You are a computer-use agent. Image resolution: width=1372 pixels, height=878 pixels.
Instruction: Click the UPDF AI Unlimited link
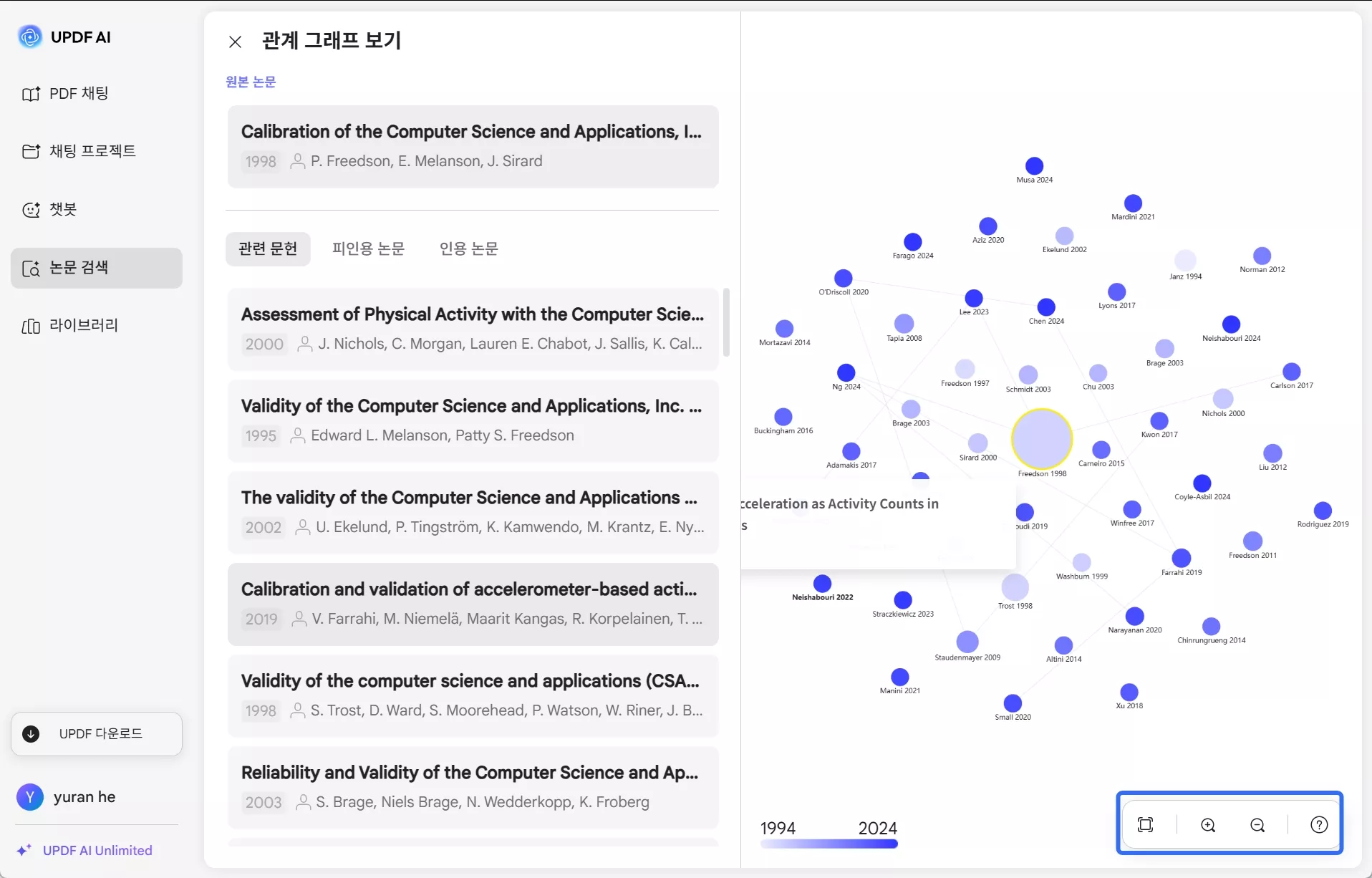point(97,850)
